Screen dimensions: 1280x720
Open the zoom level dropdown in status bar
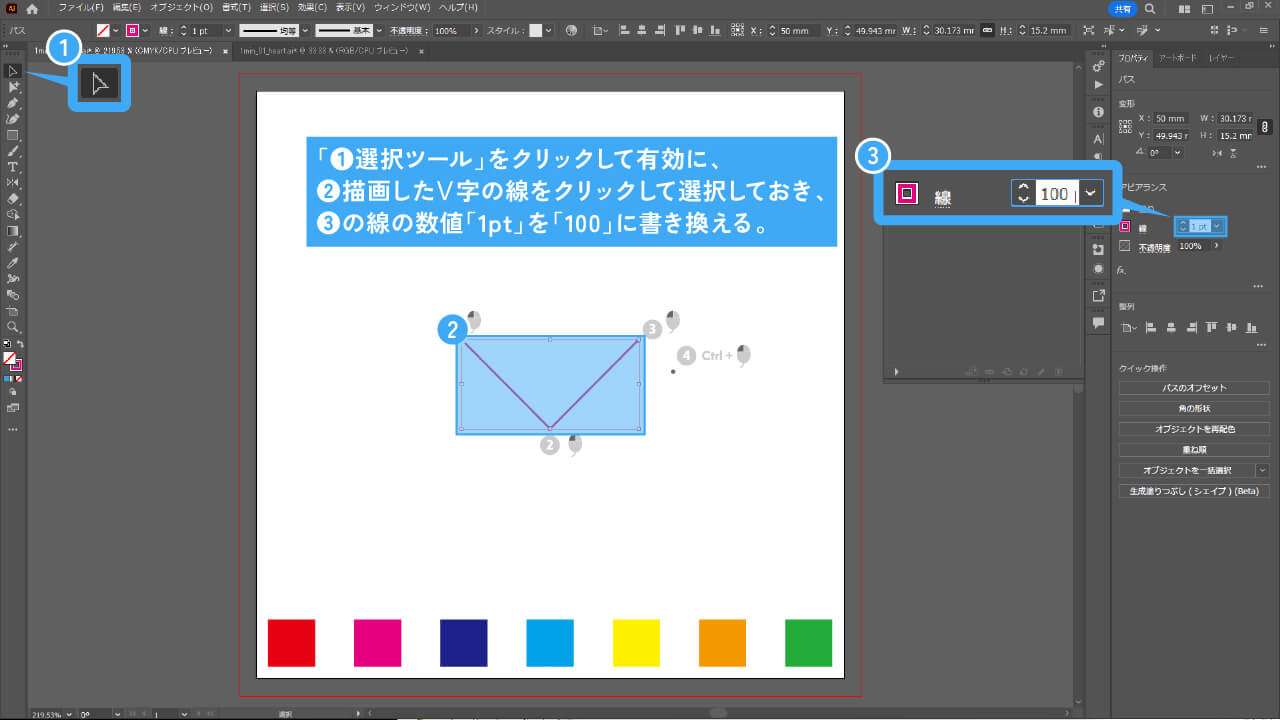(x=67, y=714)
